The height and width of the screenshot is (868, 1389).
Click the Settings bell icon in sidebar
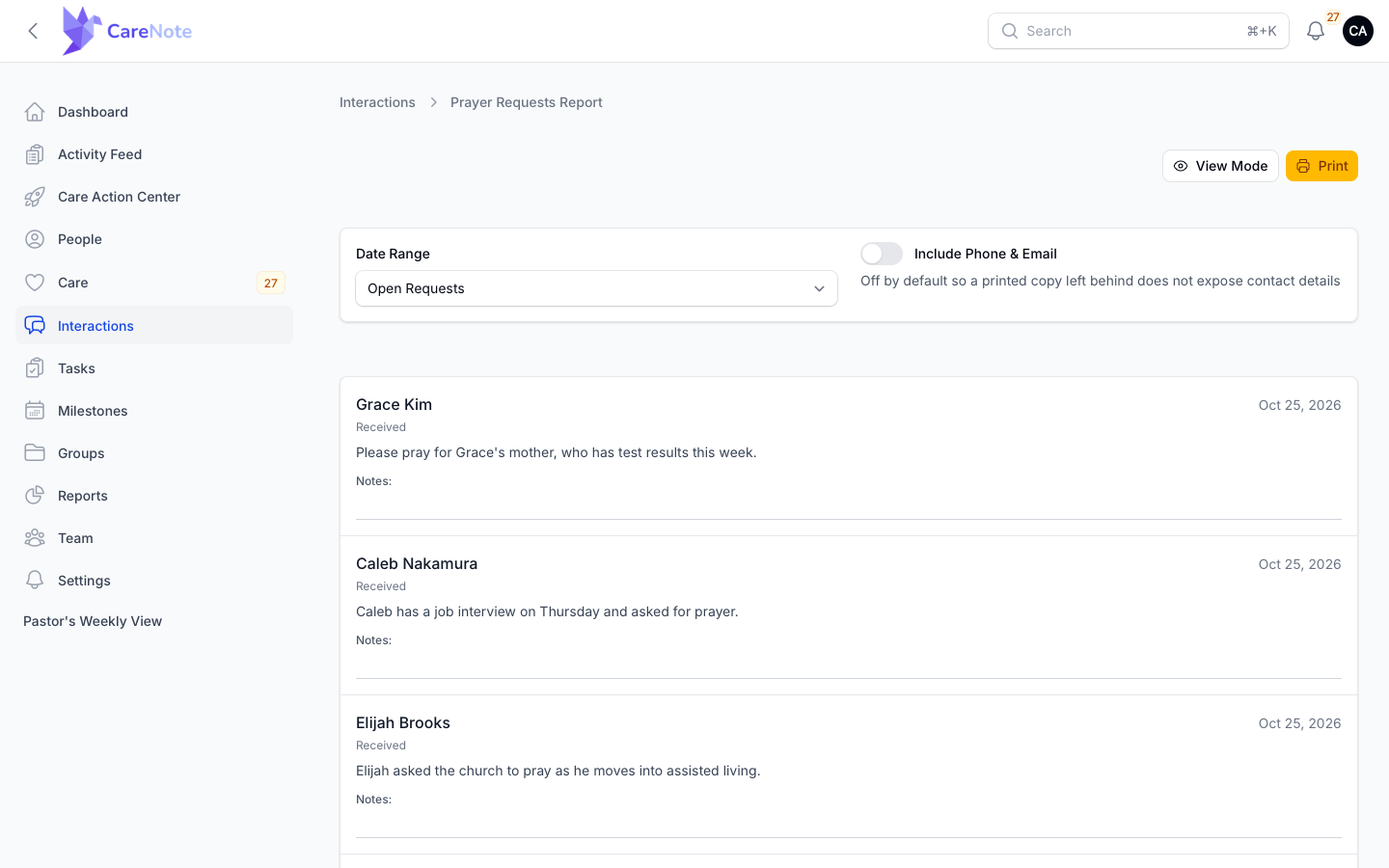[x=35, y=581]
